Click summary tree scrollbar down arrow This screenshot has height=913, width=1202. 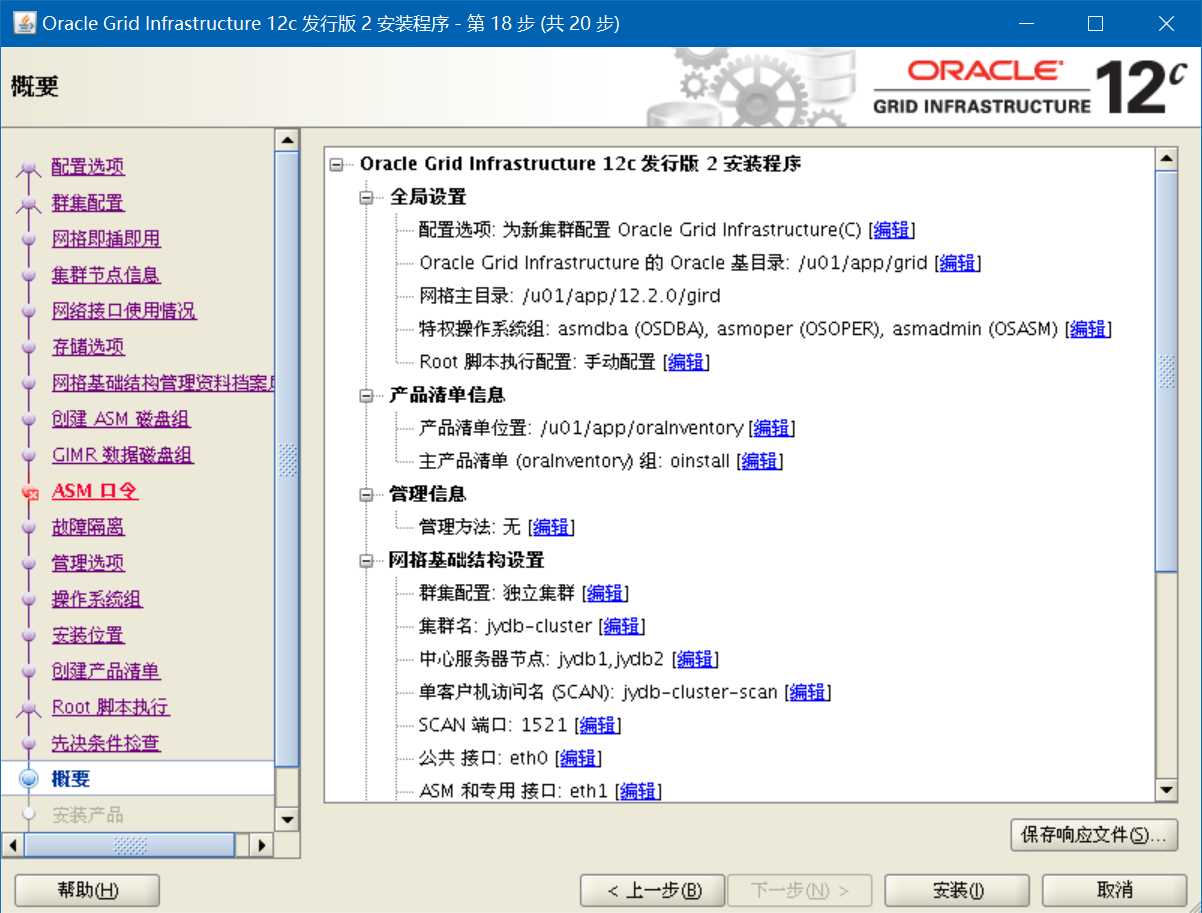[x=1166, y=791]
